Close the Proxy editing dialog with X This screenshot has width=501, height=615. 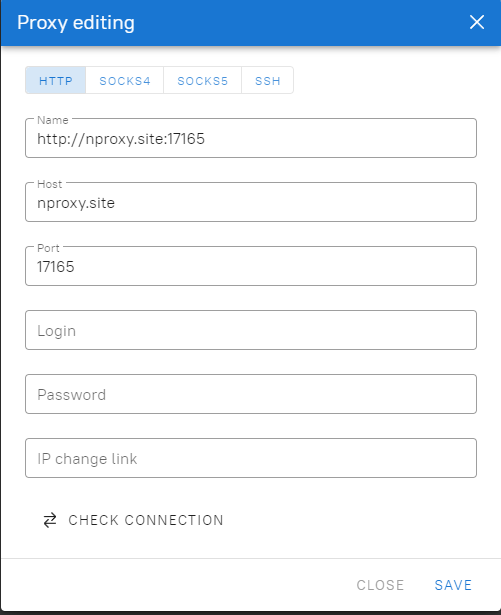pyautogui.click(x=477, y=22)
